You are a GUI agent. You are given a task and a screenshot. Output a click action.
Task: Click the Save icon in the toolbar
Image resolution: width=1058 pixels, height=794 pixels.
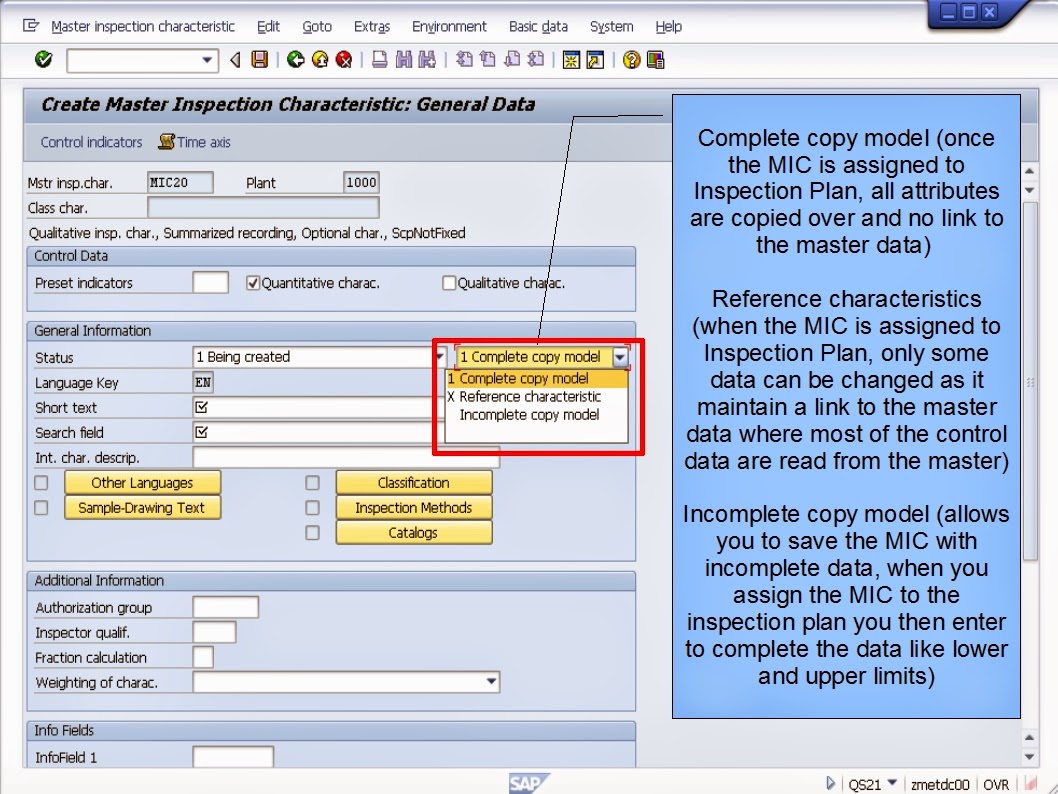coord(258,60)
